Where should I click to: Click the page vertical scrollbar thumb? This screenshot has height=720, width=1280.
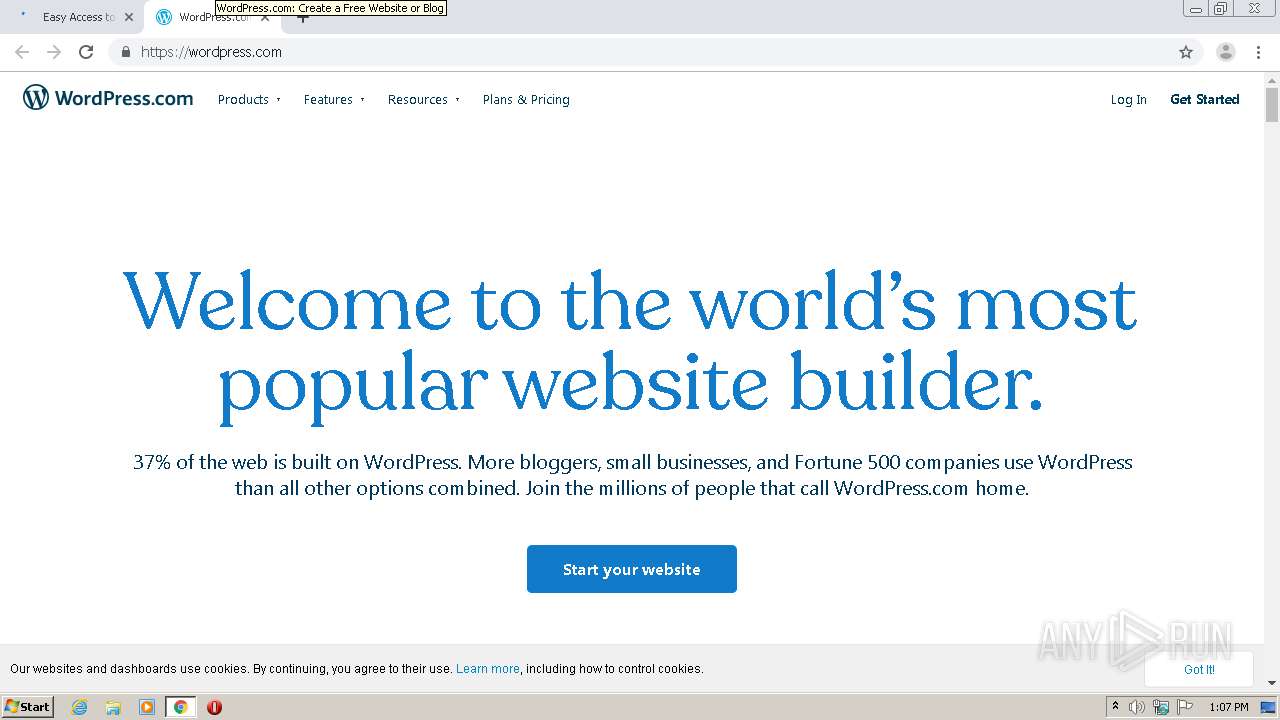[1272, 104]
